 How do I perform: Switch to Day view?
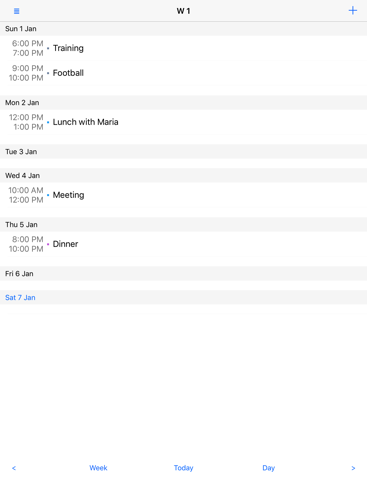(269, 468)
